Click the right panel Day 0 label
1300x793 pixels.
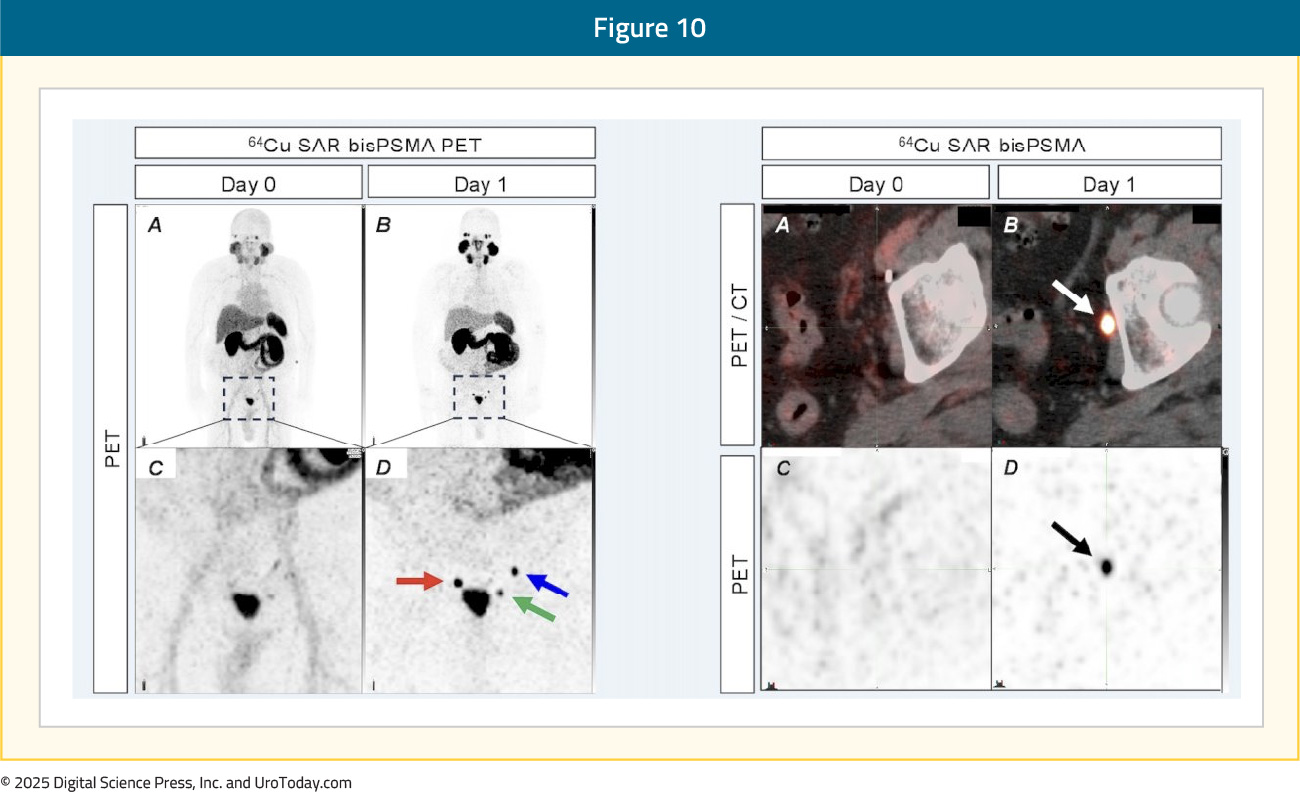tap(876, 183)
